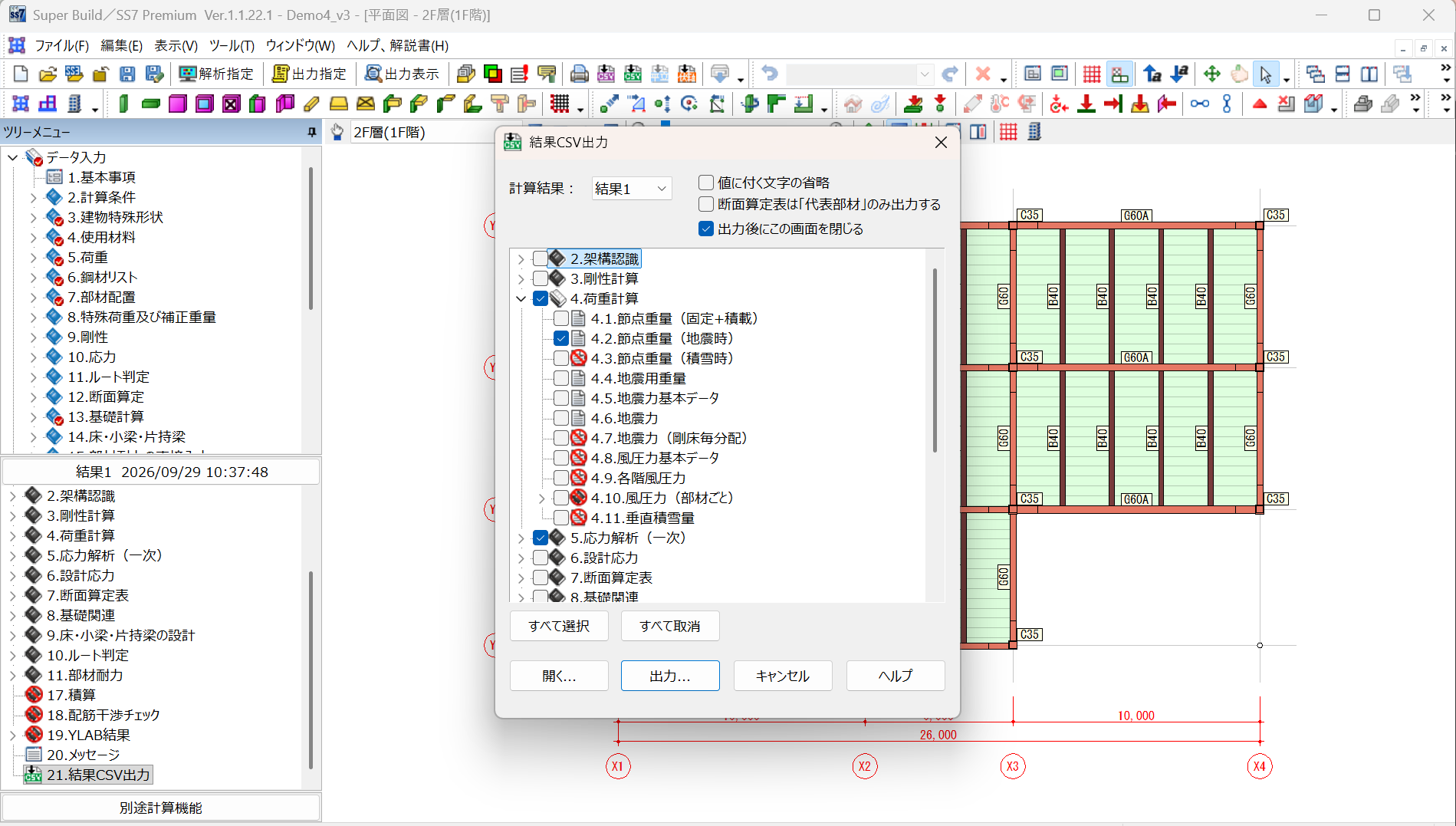Screen dimensions: 1456x826
Task: Click the green four-arrow pan icon
Action: coord(1211,74)
